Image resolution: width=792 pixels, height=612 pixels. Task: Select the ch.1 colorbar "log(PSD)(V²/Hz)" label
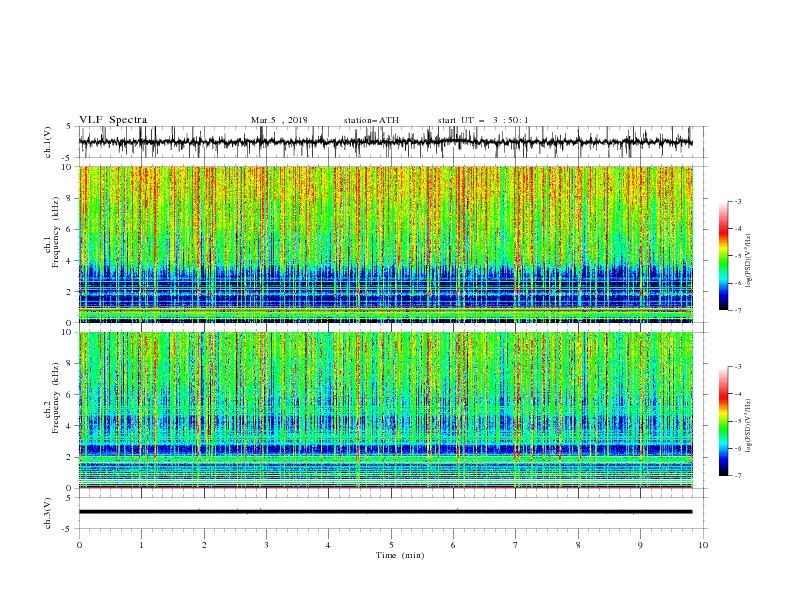click(x=749, y=261)
